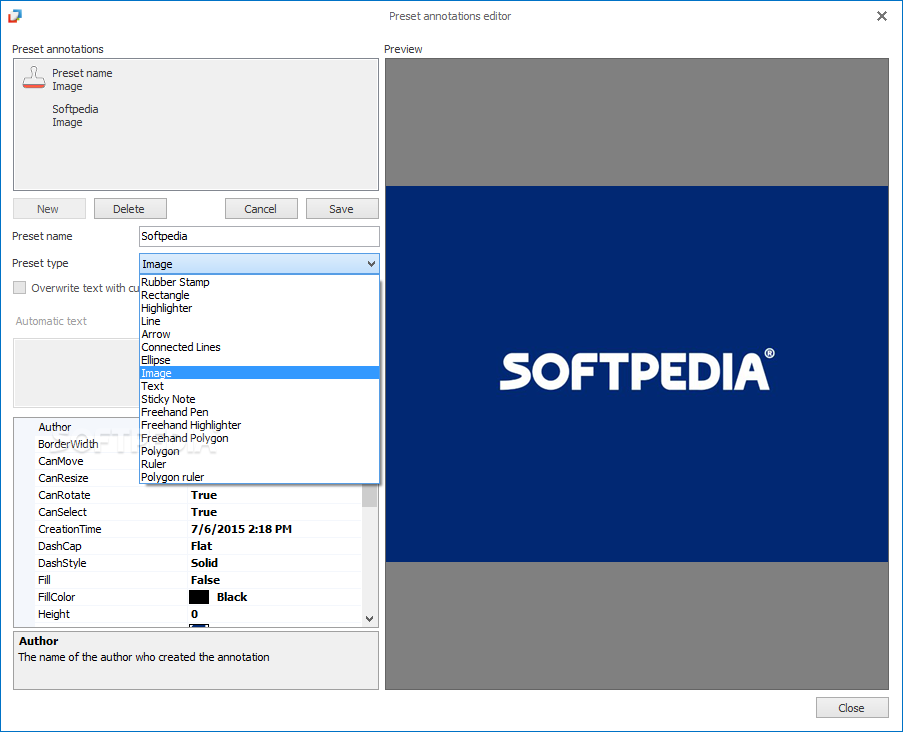Select Polygon in the dropdown list
This screenshot has width=903, height=732.
point(259,451)
